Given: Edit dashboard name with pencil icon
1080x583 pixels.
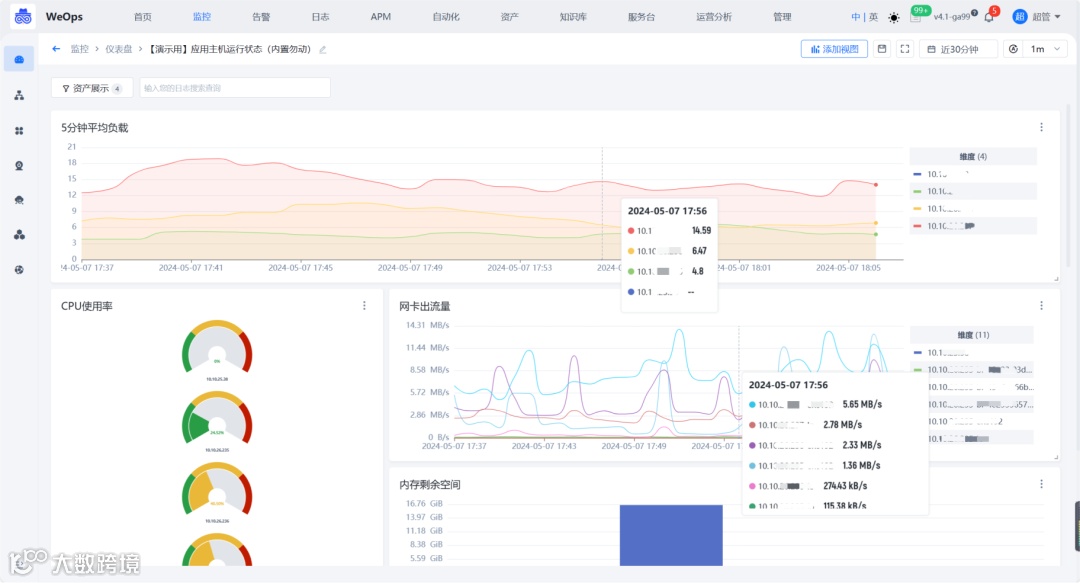Looking at the screenshot, I should [x=322, y=50].
